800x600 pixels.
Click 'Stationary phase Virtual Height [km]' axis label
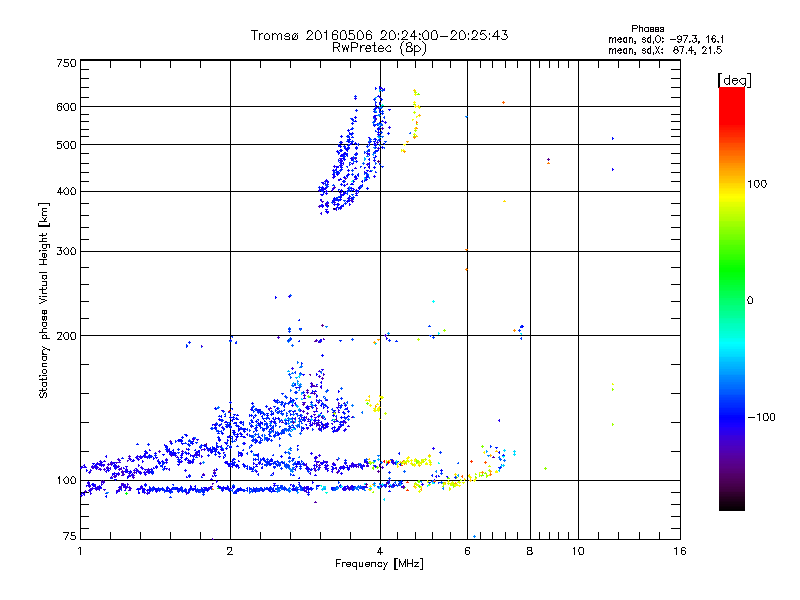(x=44, y=301)
